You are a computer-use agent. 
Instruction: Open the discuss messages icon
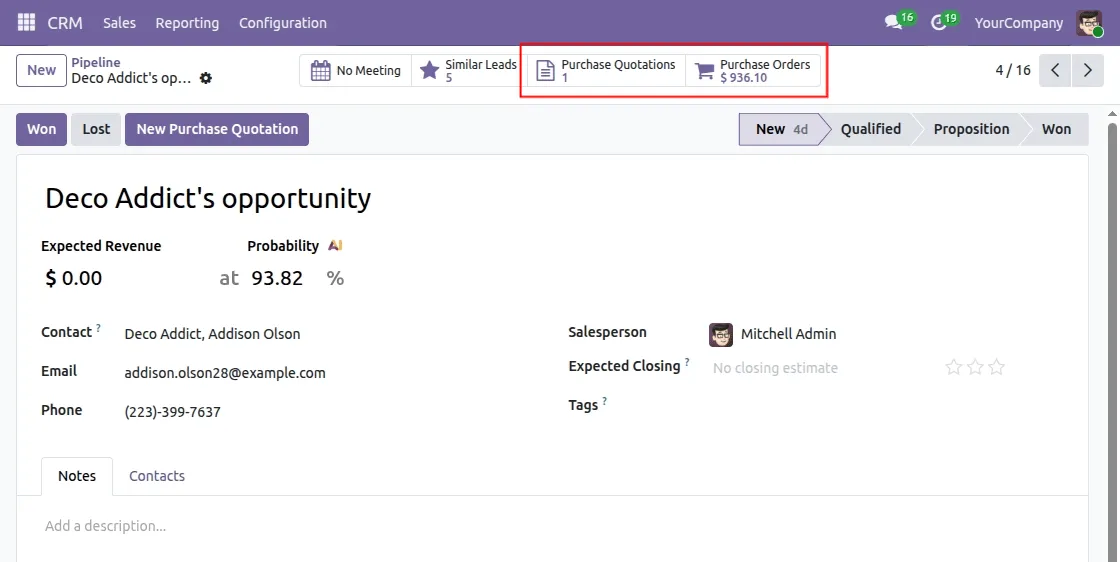[893, 22]
